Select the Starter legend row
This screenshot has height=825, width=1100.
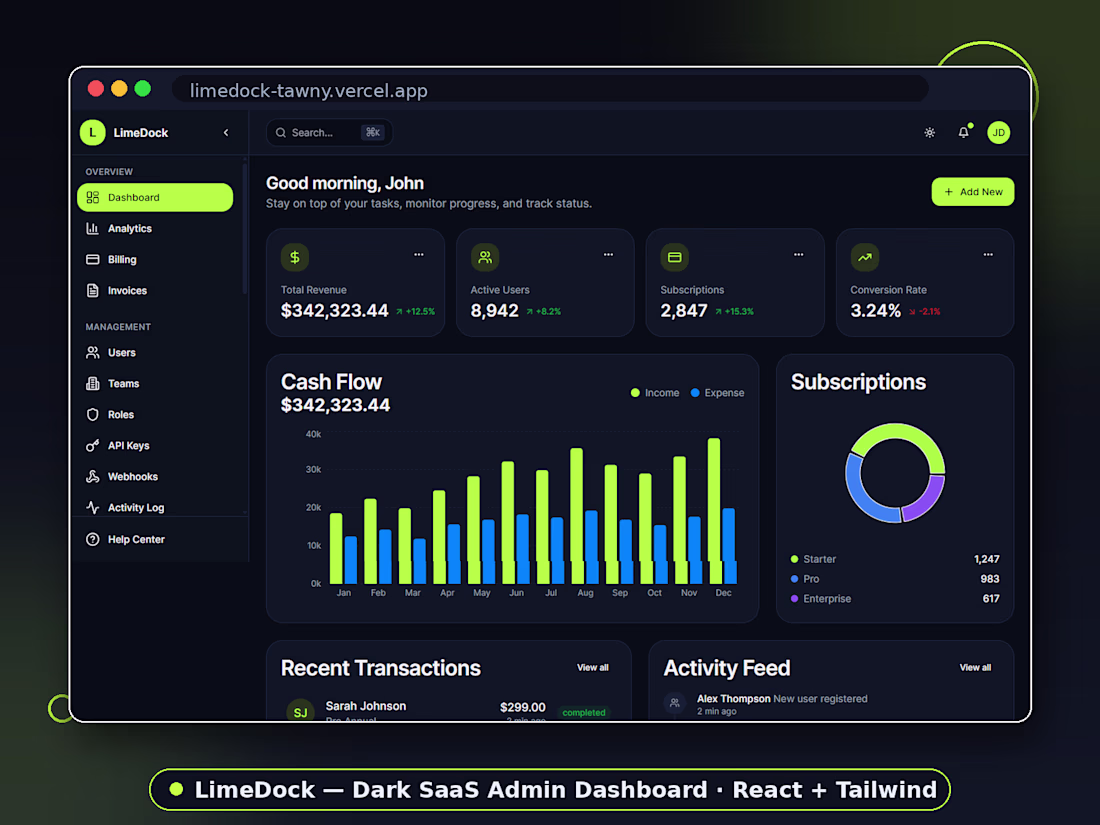click(x=894, y=559)
